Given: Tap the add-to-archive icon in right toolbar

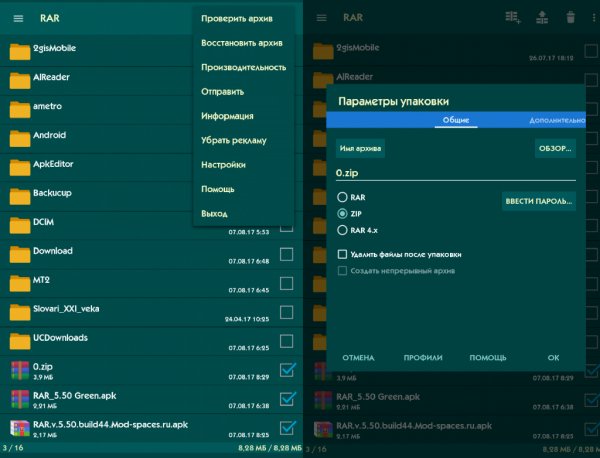Looking at the screenshot, I should pyautogui.click(x=513, y=17).
